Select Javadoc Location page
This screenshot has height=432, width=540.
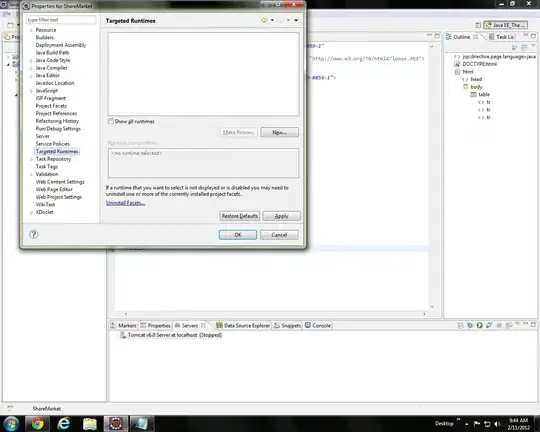(x=55, y=83)
